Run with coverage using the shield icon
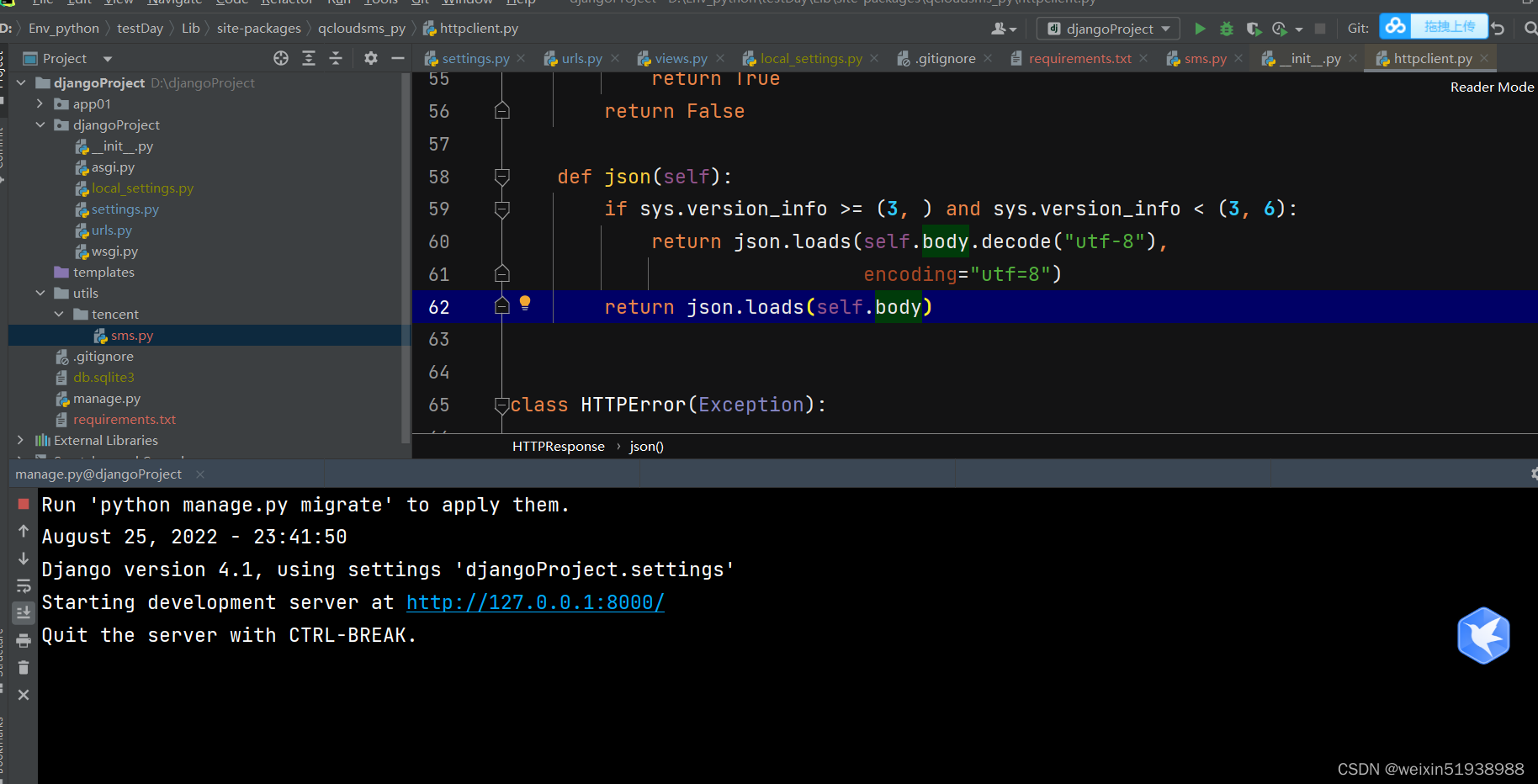Image resolution: width=1538 pixels, height=784 pixels. click(x=1253, y=28)
